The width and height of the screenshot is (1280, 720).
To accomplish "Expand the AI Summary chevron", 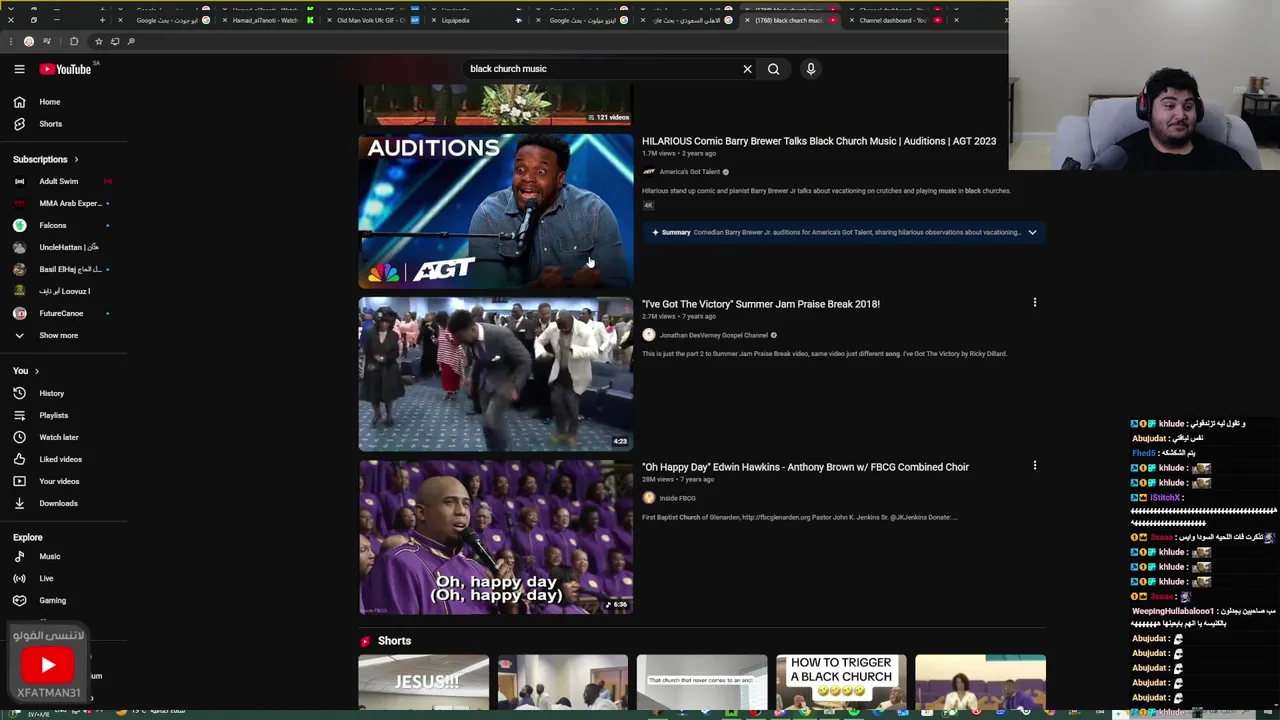I will click(1032, 232).
